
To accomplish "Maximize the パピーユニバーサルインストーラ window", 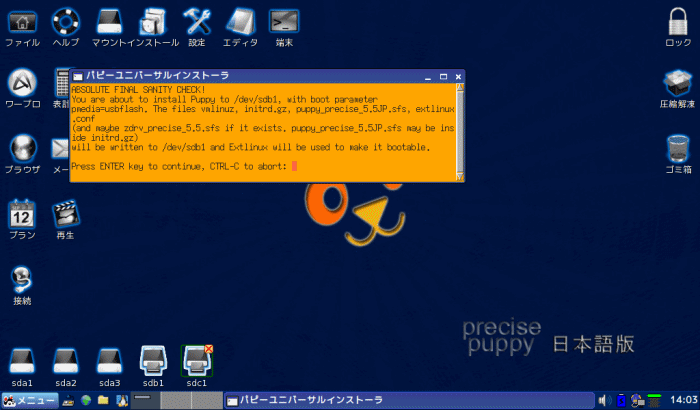I will (443, 77).
